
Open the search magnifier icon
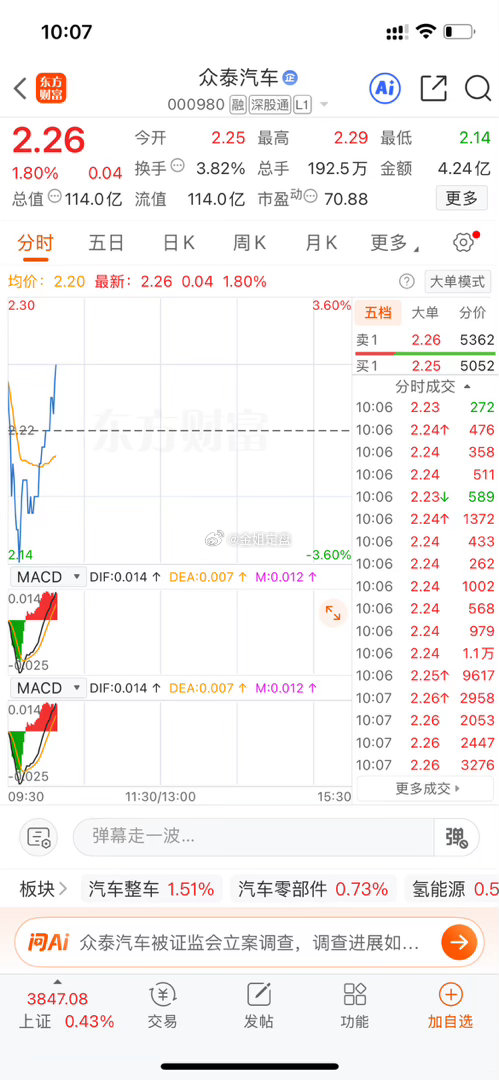(x=477, y=88)
